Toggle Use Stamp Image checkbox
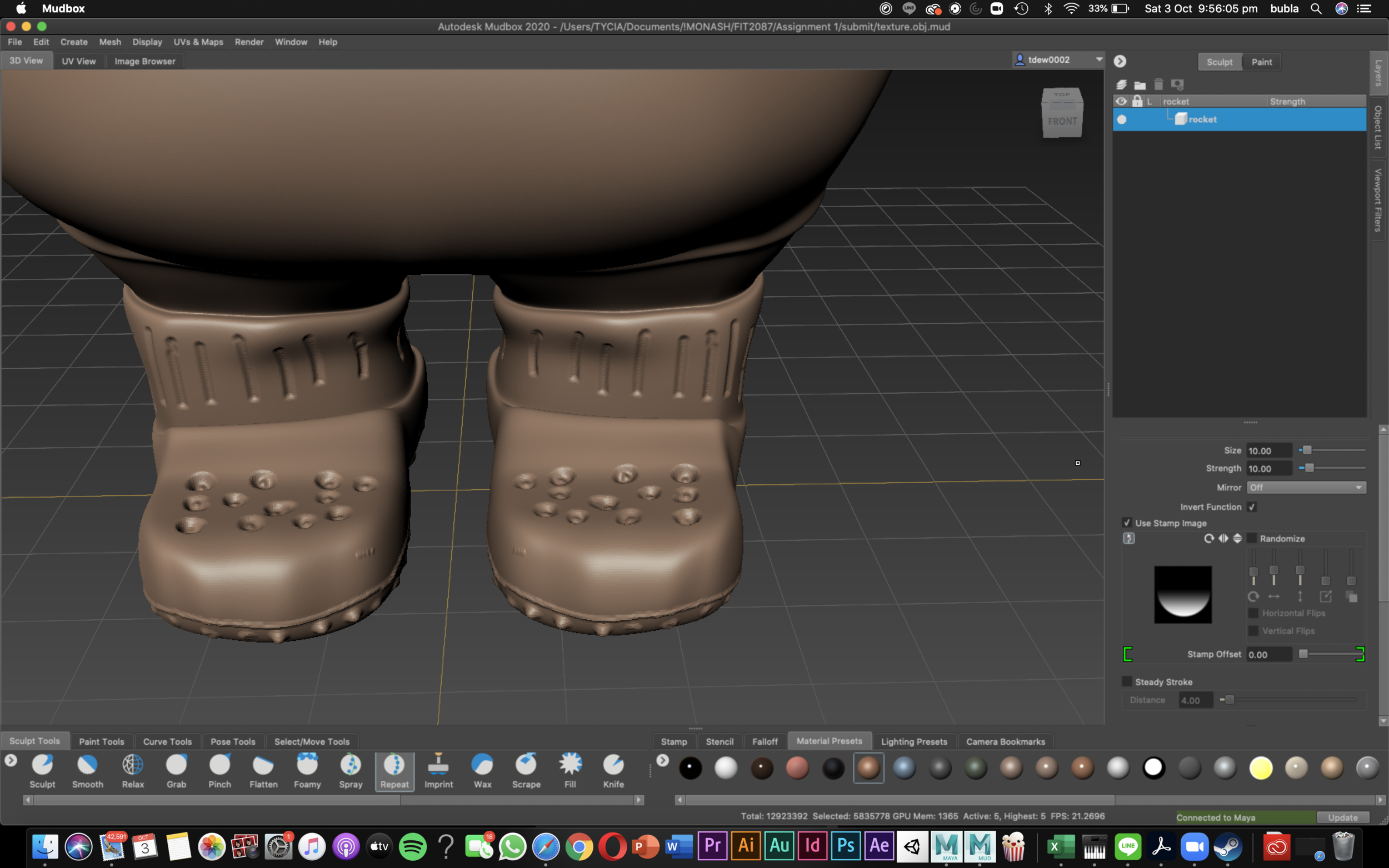This screenshot has width=1389, height=868. tap(1127, 523)
